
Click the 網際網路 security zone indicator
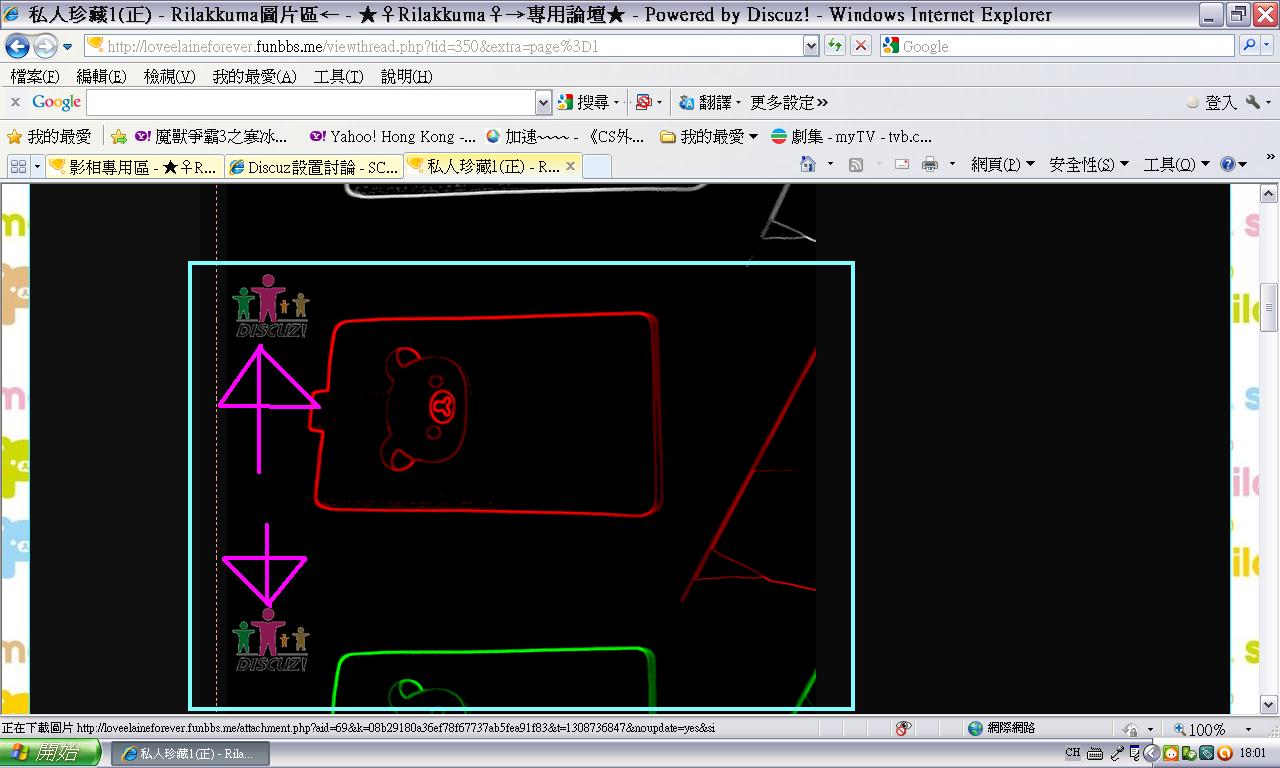(1002, 728)
